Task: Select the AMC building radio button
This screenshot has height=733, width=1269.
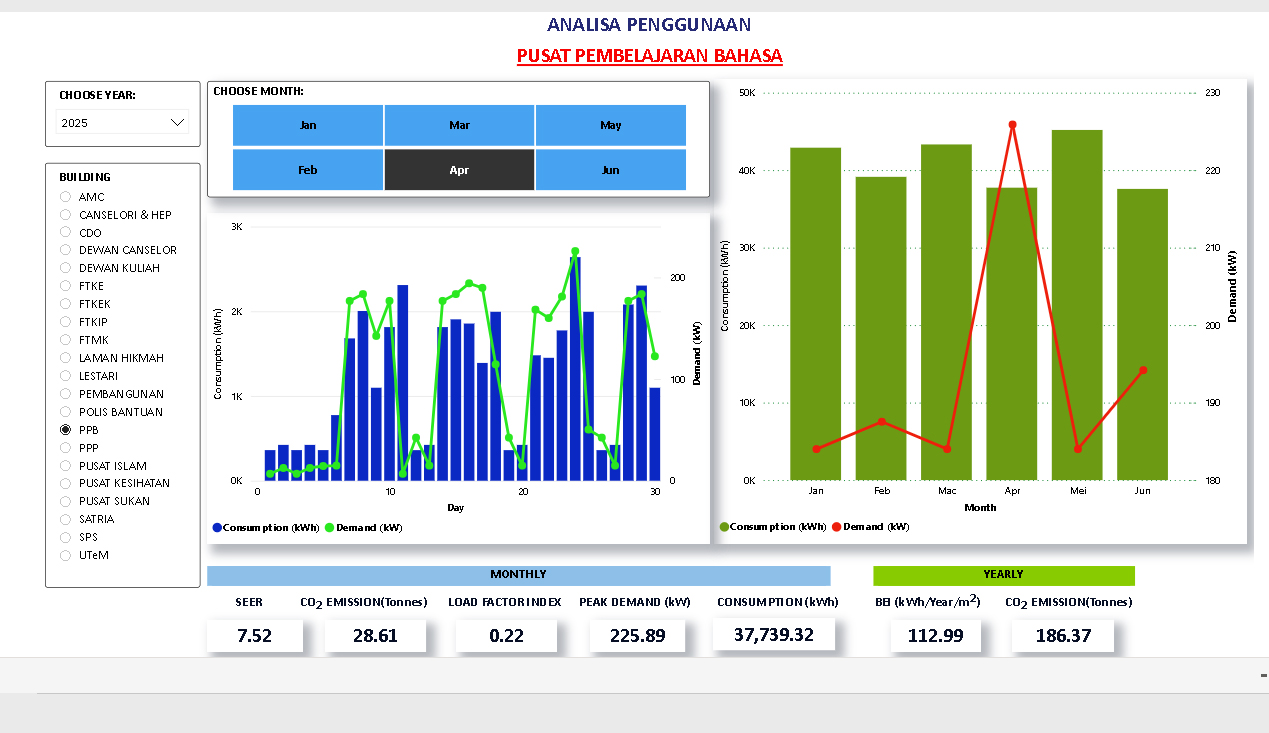Action: [x=66, y=197]
